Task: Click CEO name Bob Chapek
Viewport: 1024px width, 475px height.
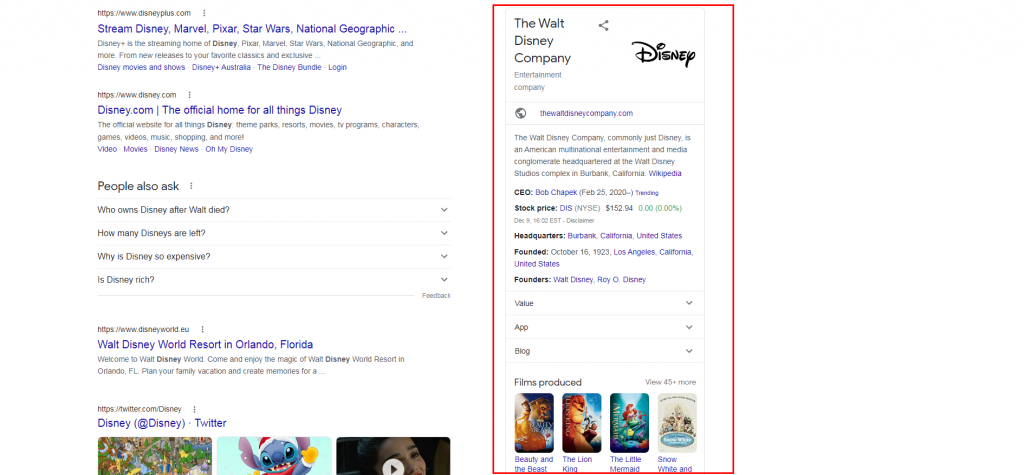Action: [x=556, y=193]
